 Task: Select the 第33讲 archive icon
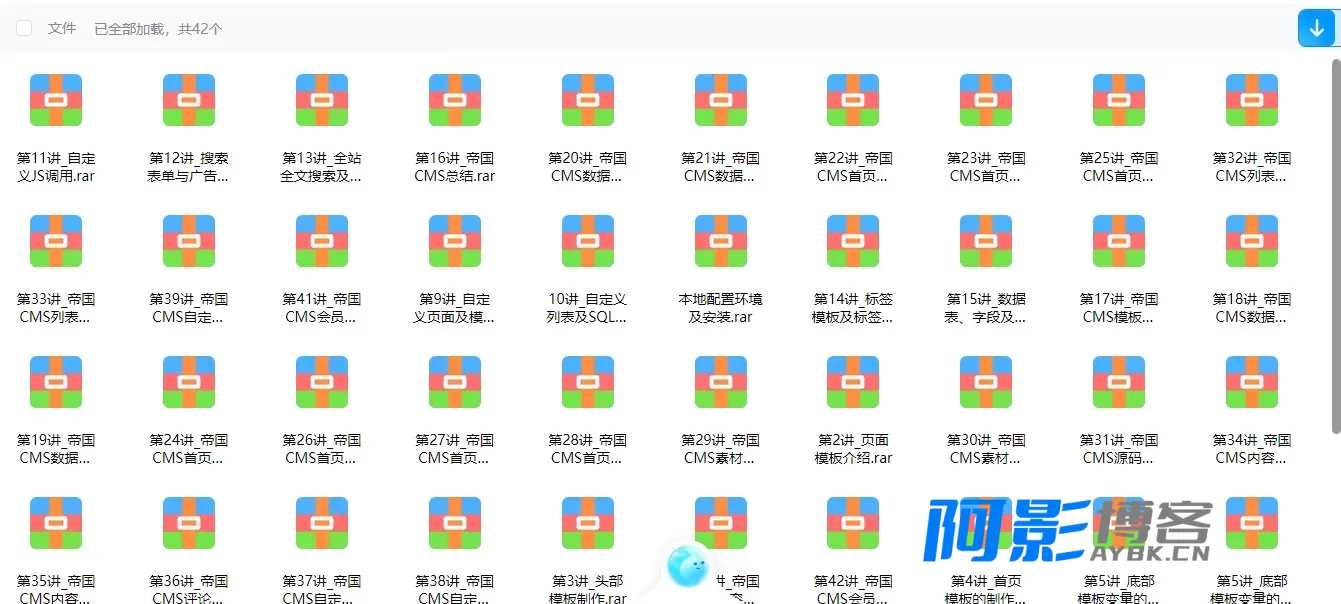(56, 241)
